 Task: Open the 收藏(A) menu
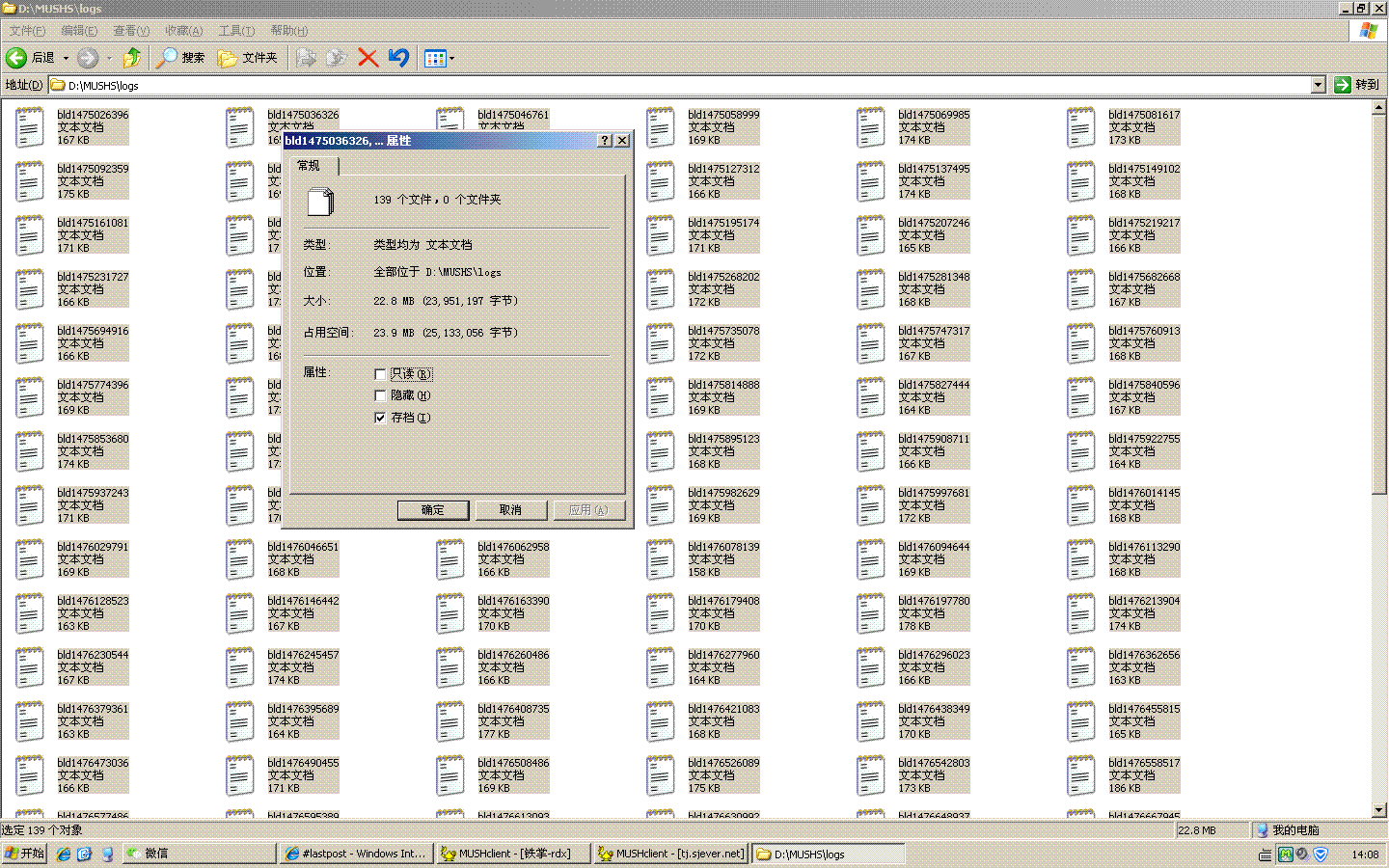point(183,31)
